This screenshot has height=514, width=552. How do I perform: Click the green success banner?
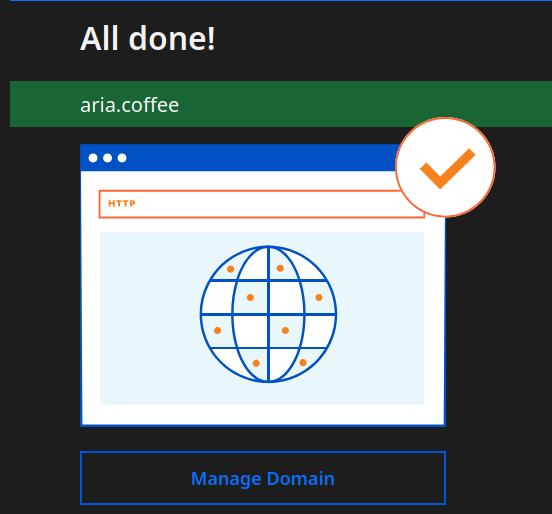tap(281, 104)
